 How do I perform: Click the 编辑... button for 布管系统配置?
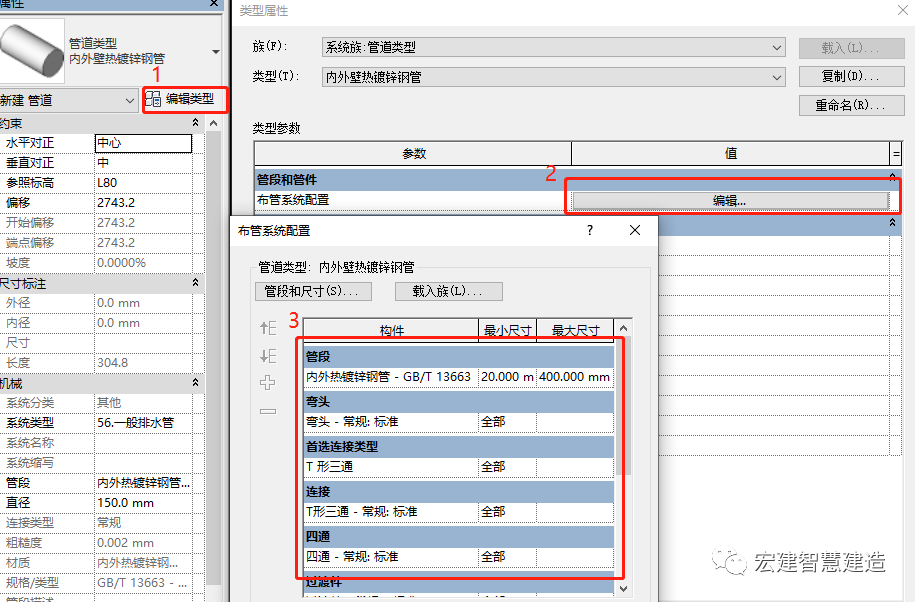pos(730,201)
